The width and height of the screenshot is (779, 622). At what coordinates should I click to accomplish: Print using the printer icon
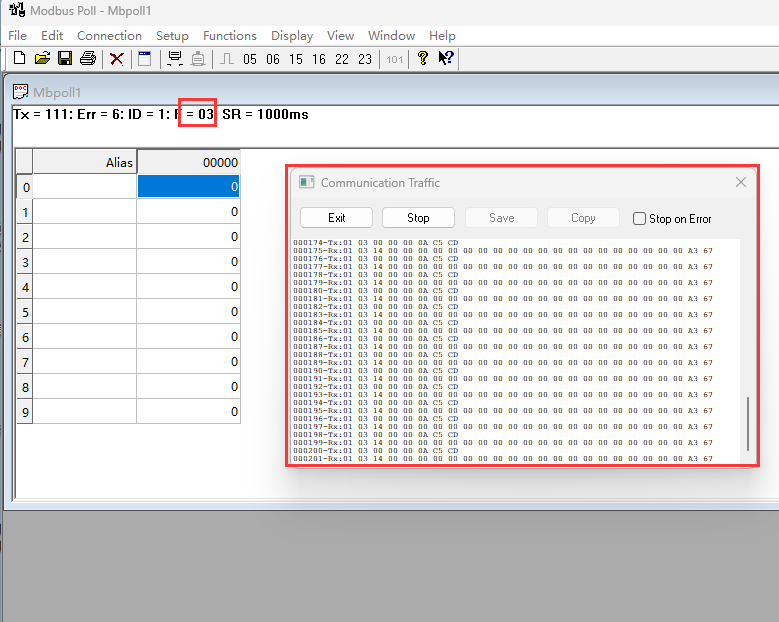pos(88,59)
